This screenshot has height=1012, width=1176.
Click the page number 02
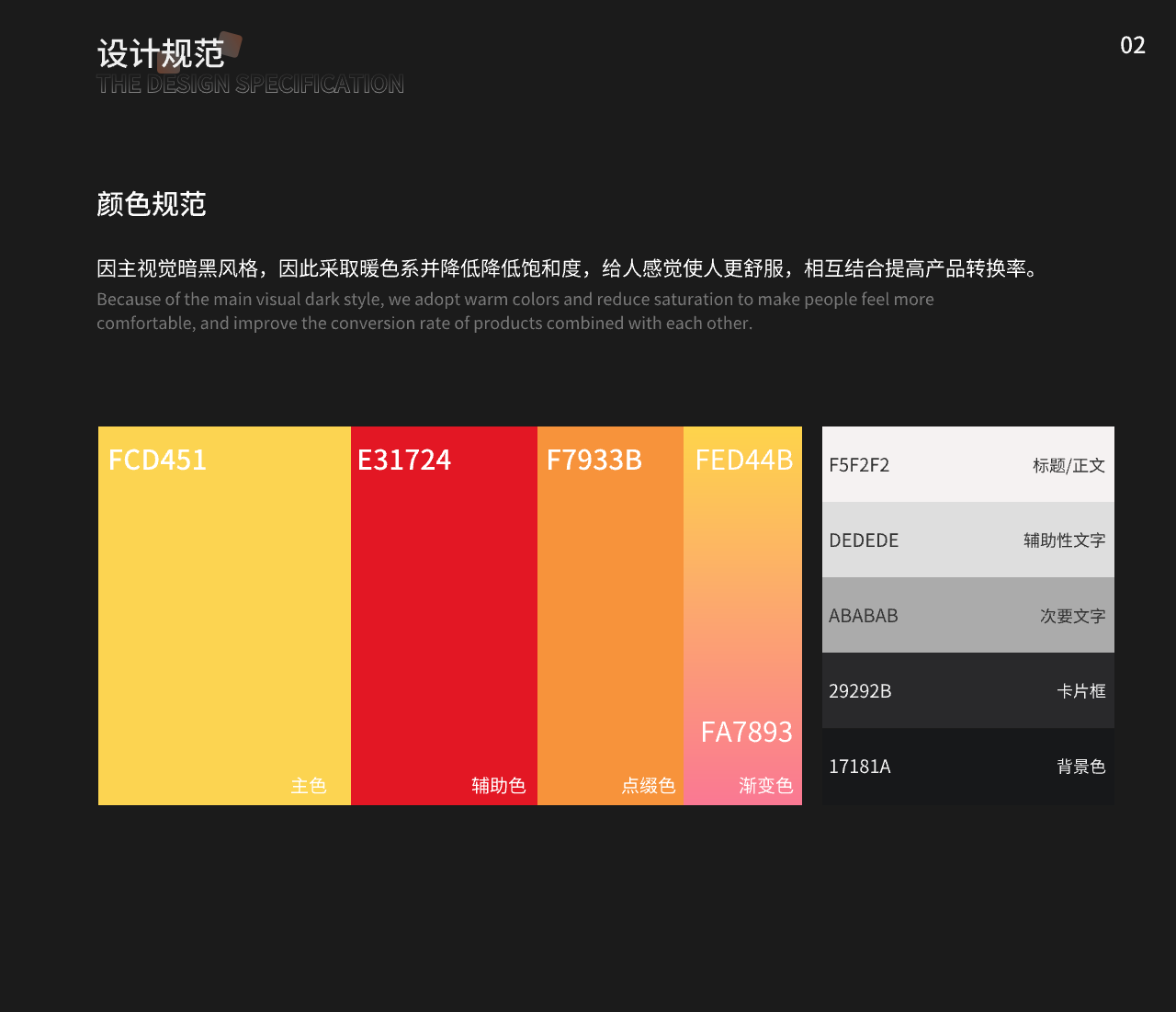pyautogui.click(x=1133, y=46)
